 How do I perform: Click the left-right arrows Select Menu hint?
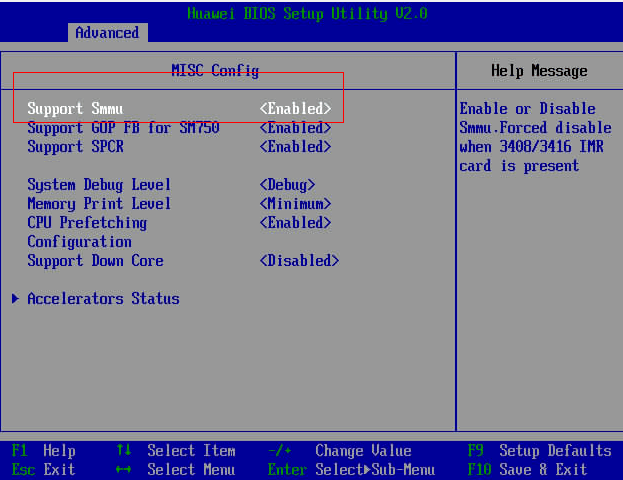tap(176, 470)
